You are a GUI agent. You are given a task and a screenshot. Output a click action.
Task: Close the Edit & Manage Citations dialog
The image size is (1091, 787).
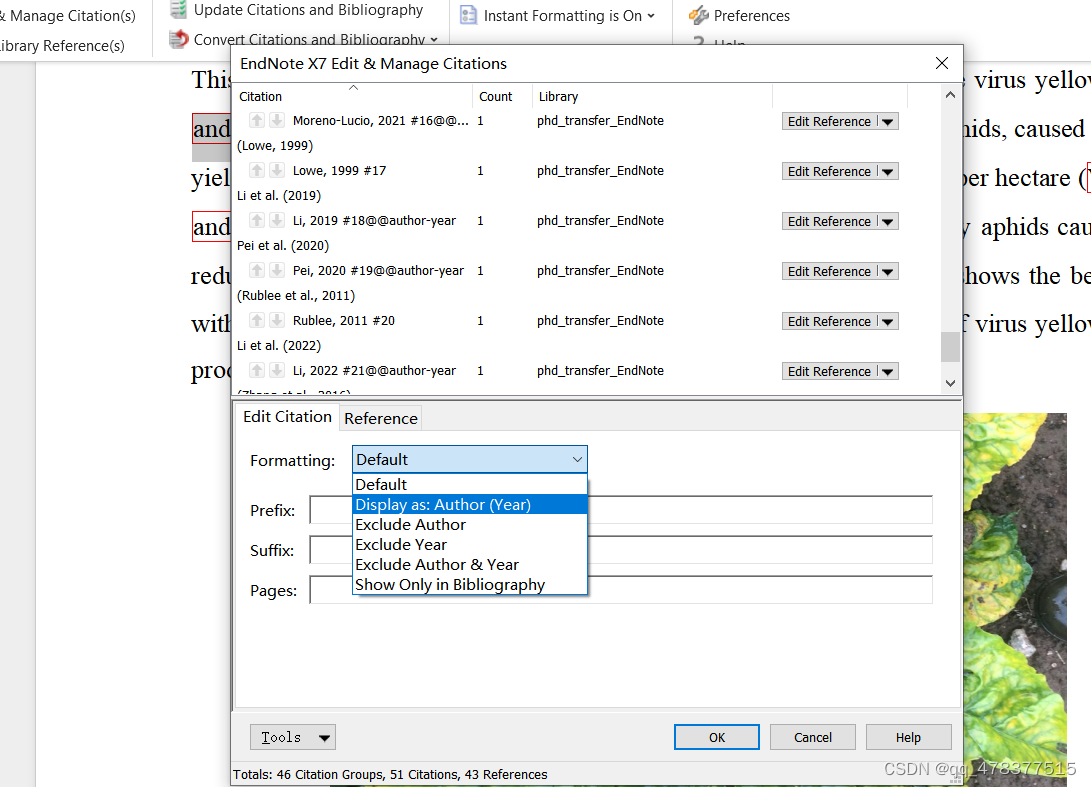tap(941, 63)
